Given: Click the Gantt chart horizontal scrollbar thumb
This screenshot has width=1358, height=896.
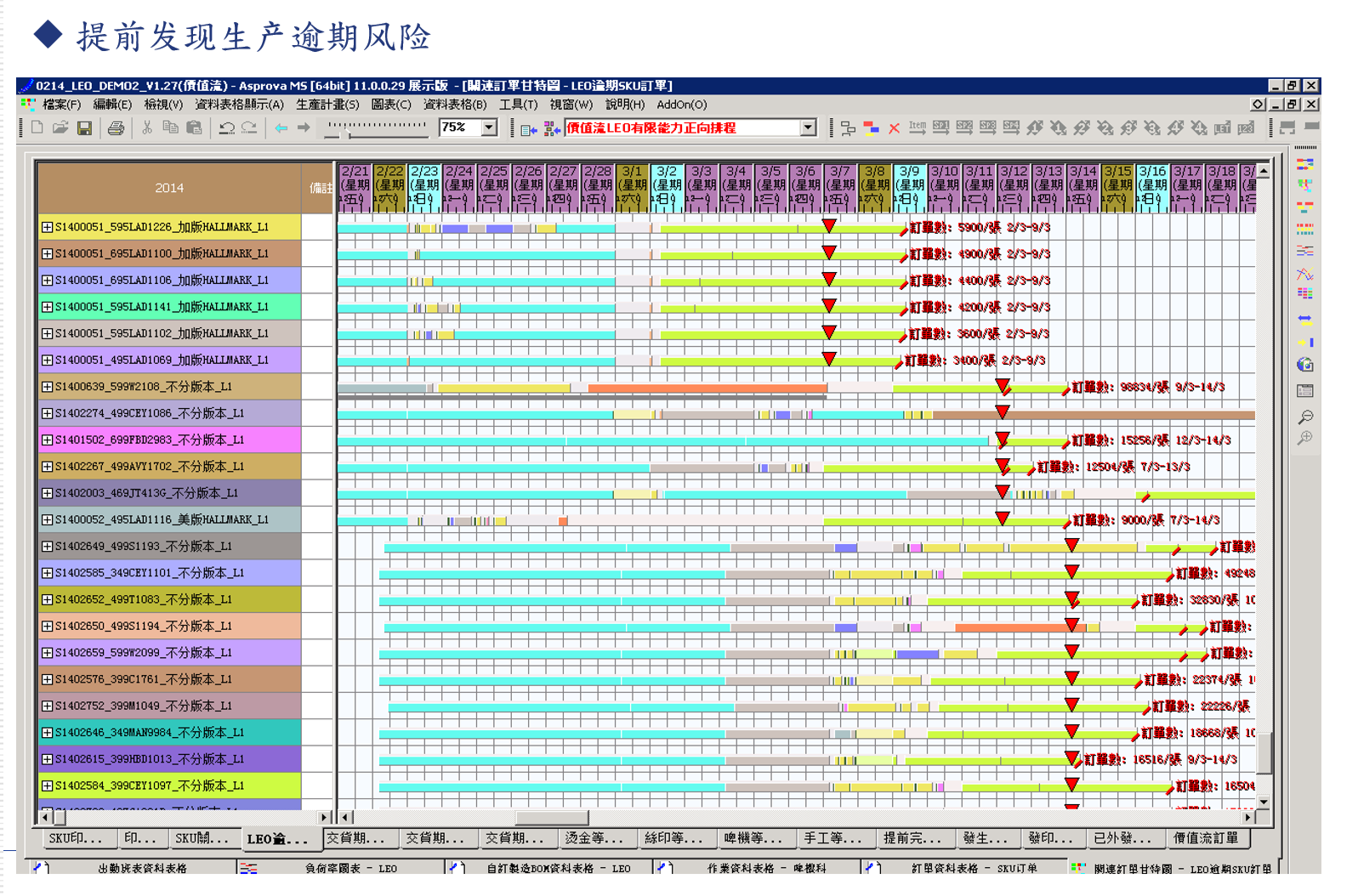Looking at the screenshot, I should coord(552,818).
